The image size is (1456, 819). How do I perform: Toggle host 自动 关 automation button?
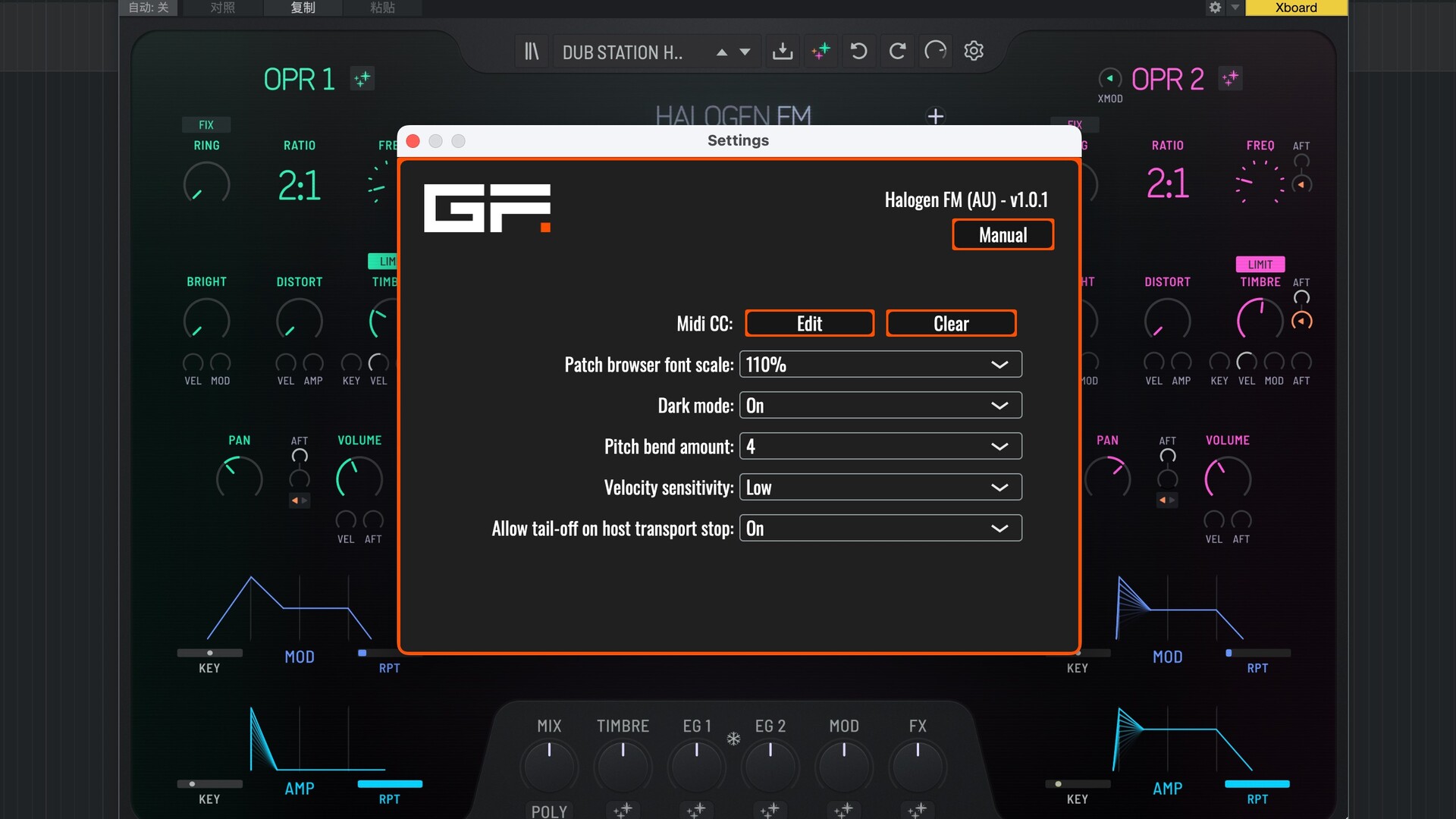point(149,8)
